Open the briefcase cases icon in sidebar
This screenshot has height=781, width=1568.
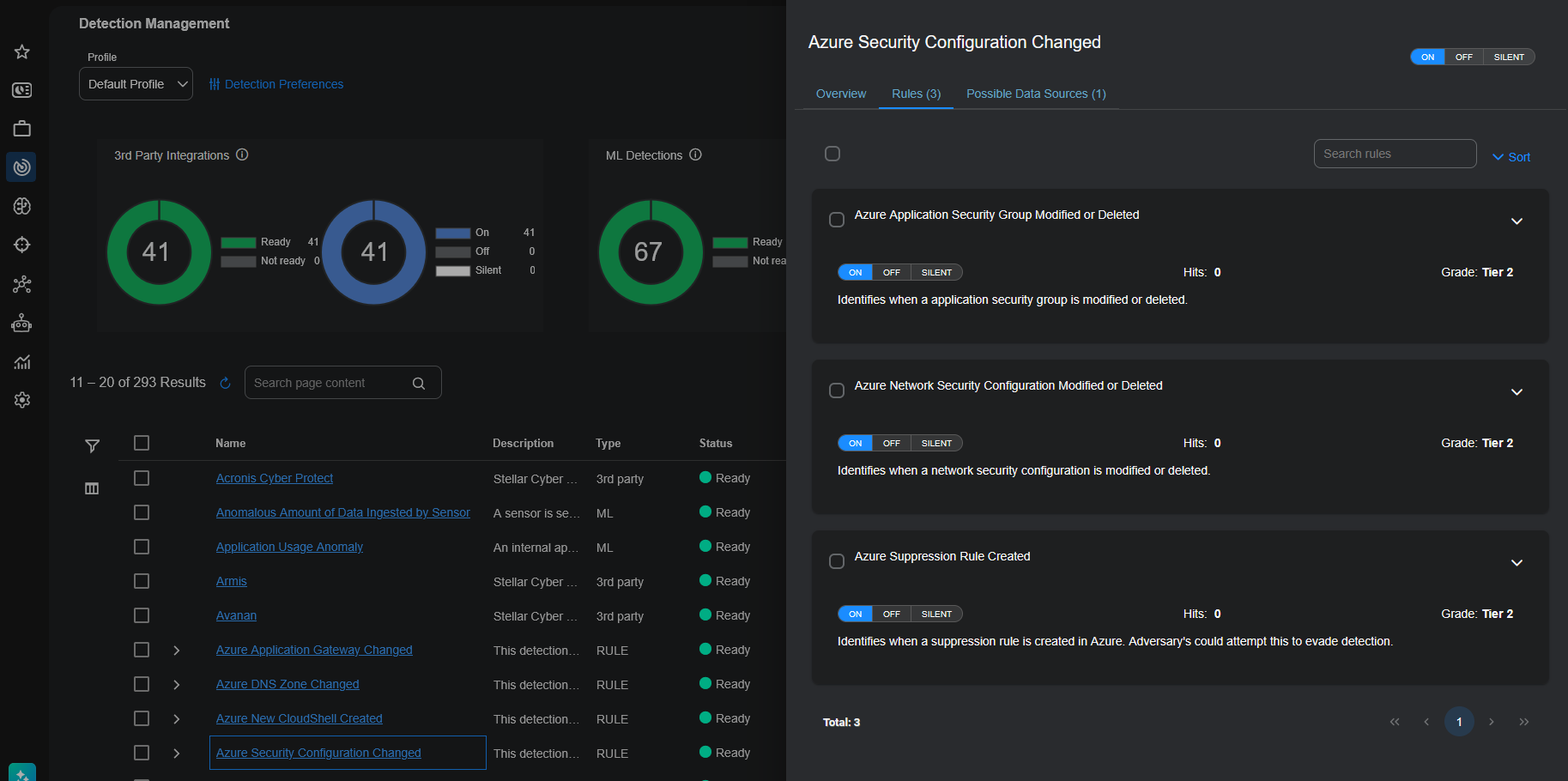22,129
